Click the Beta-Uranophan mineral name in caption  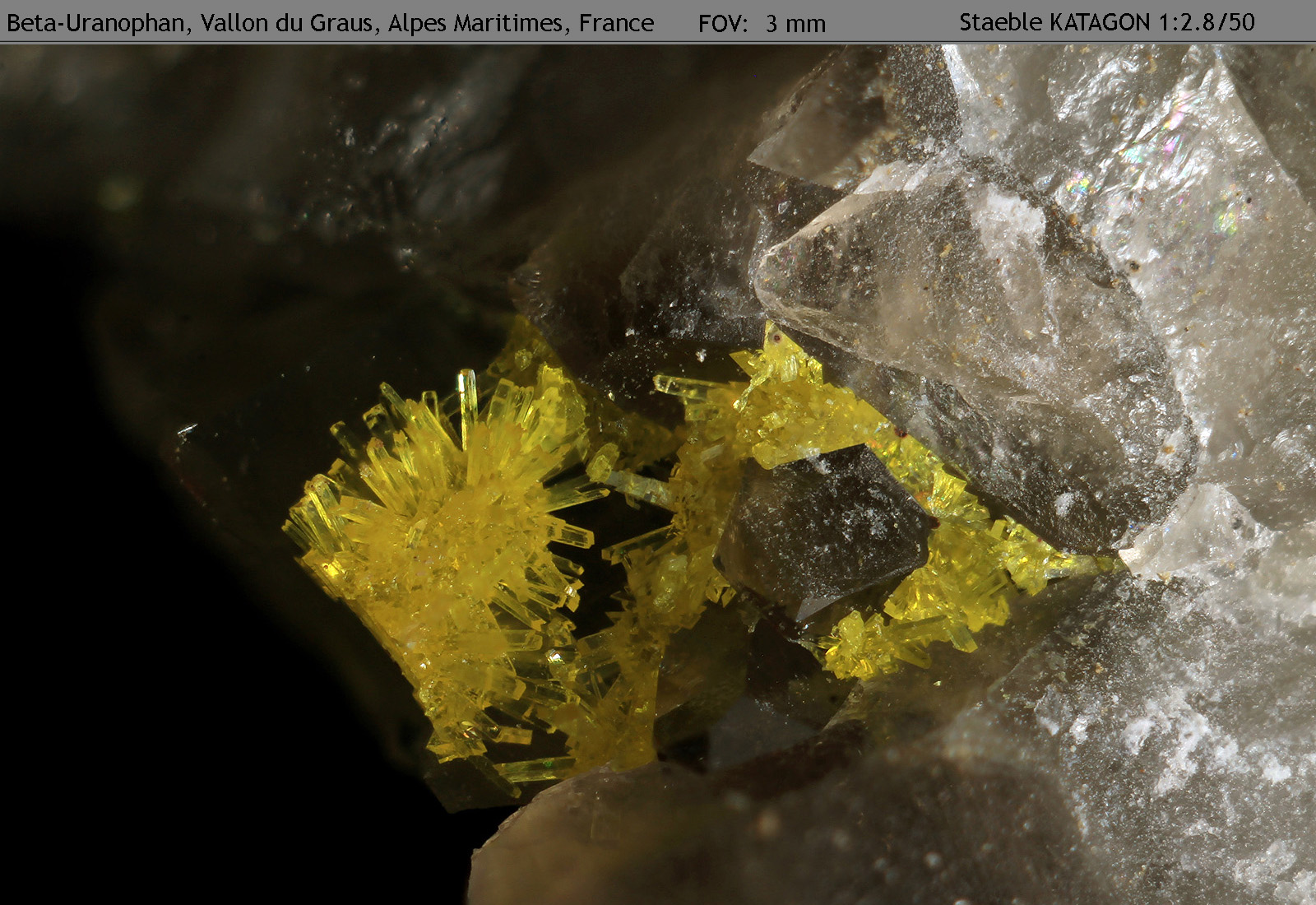coord(95,23)
